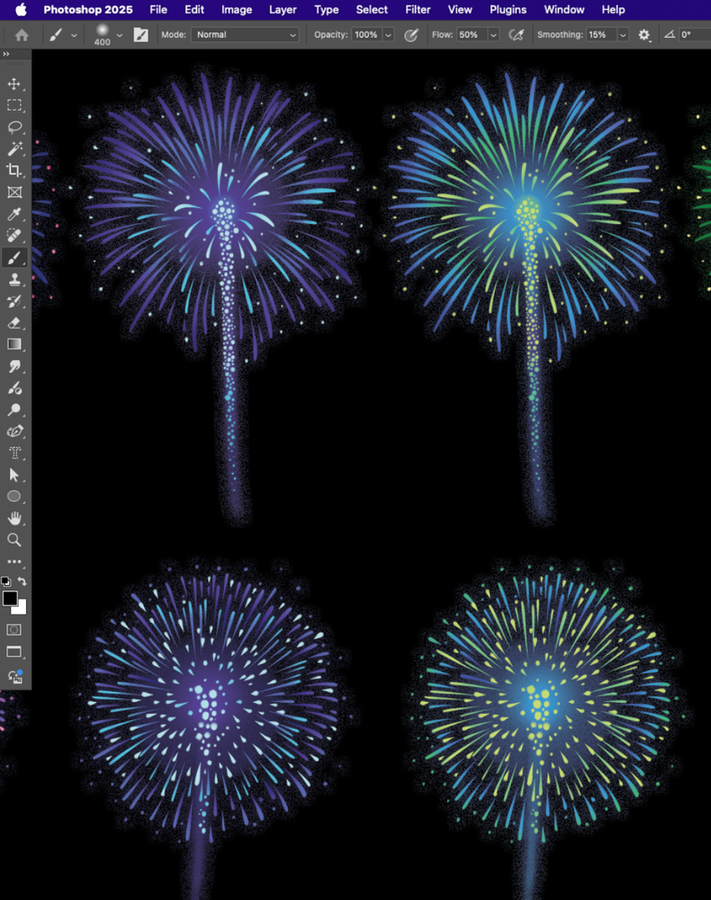711x900 pixels.
Task: Pick the Lasso tool
Action: click(14, 127)
